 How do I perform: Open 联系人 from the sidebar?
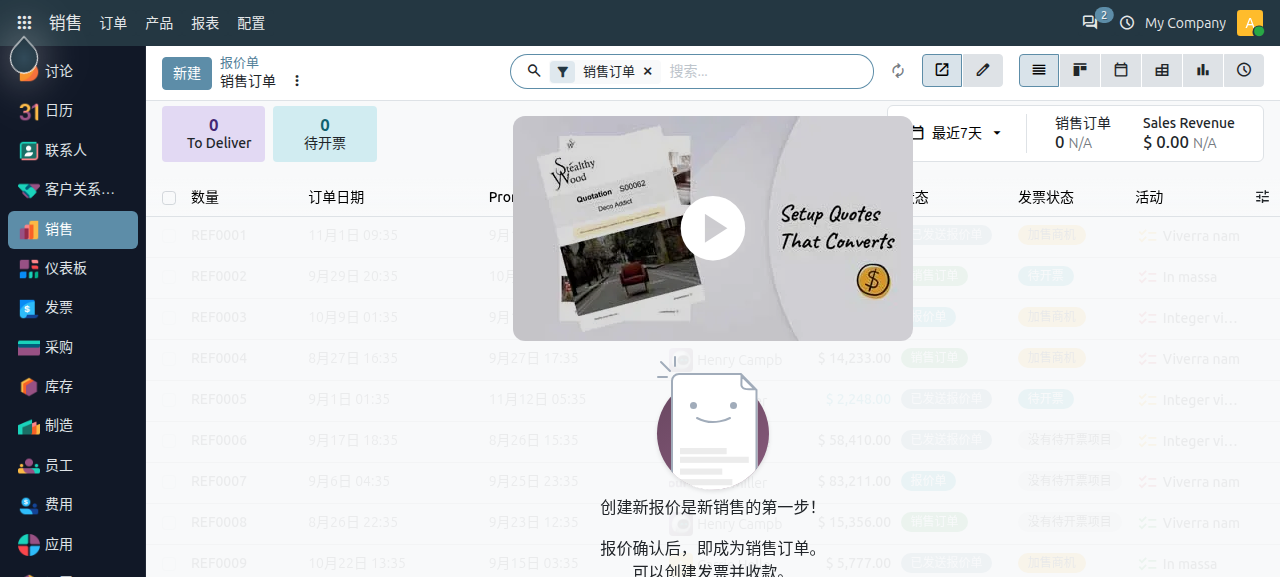click(x=73, y=150)
